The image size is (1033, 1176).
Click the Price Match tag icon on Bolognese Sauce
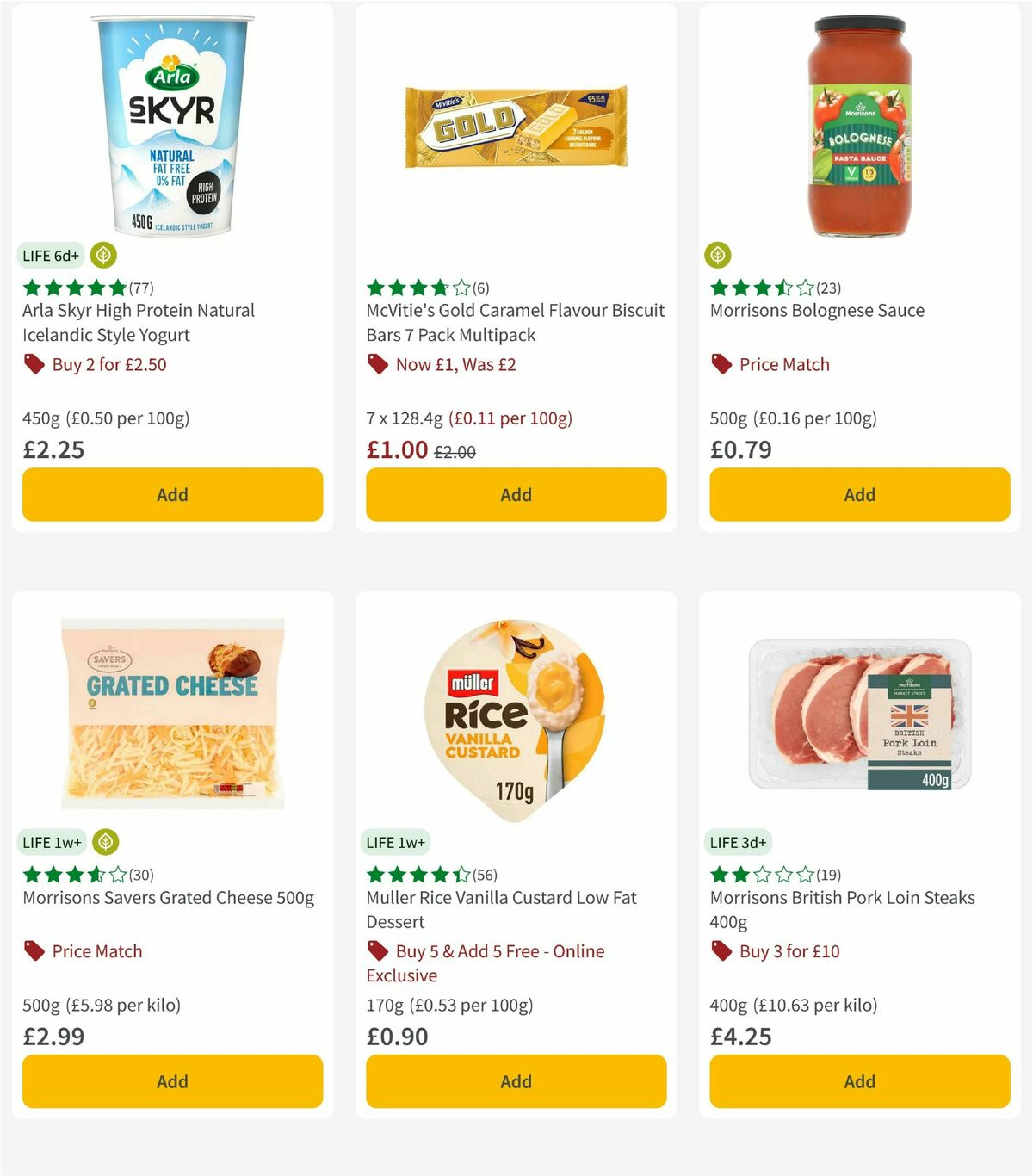click(x=721, y=364)
